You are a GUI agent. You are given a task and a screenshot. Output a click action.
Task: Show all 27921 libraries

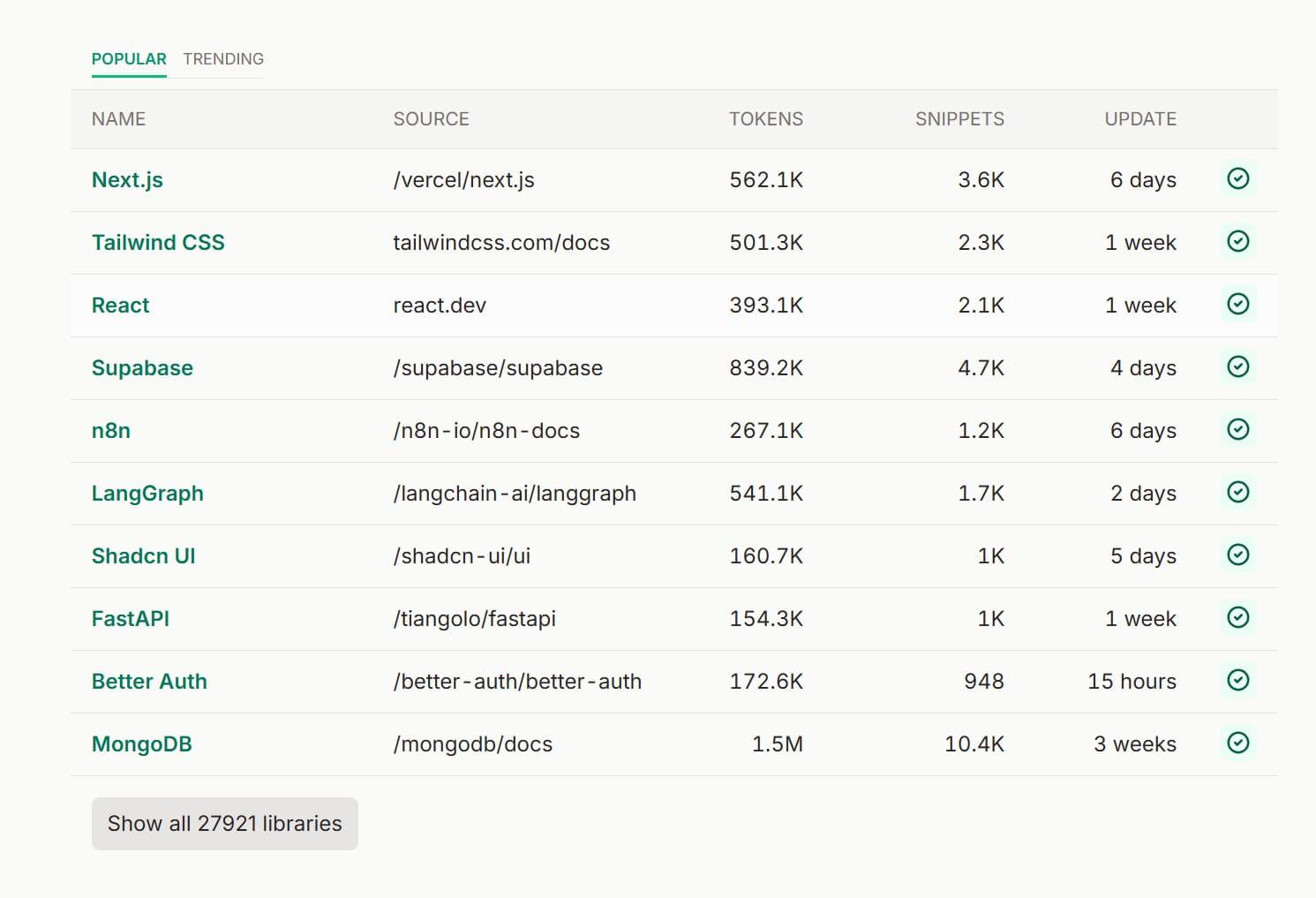click(224, 824)
